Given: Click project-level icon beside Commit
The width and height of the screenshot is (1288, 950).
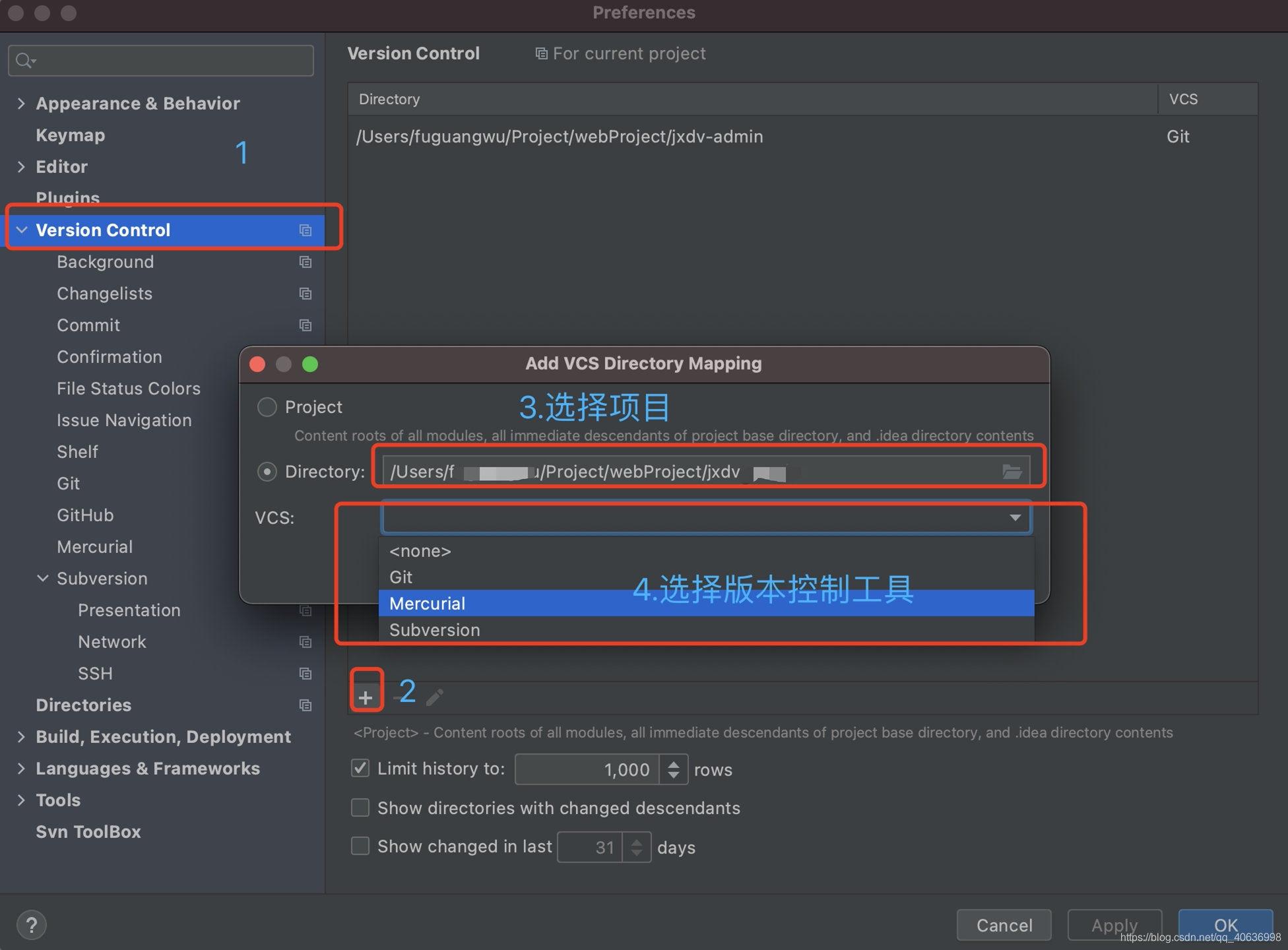Looking at the screenshot, I should tap(305, 325).
